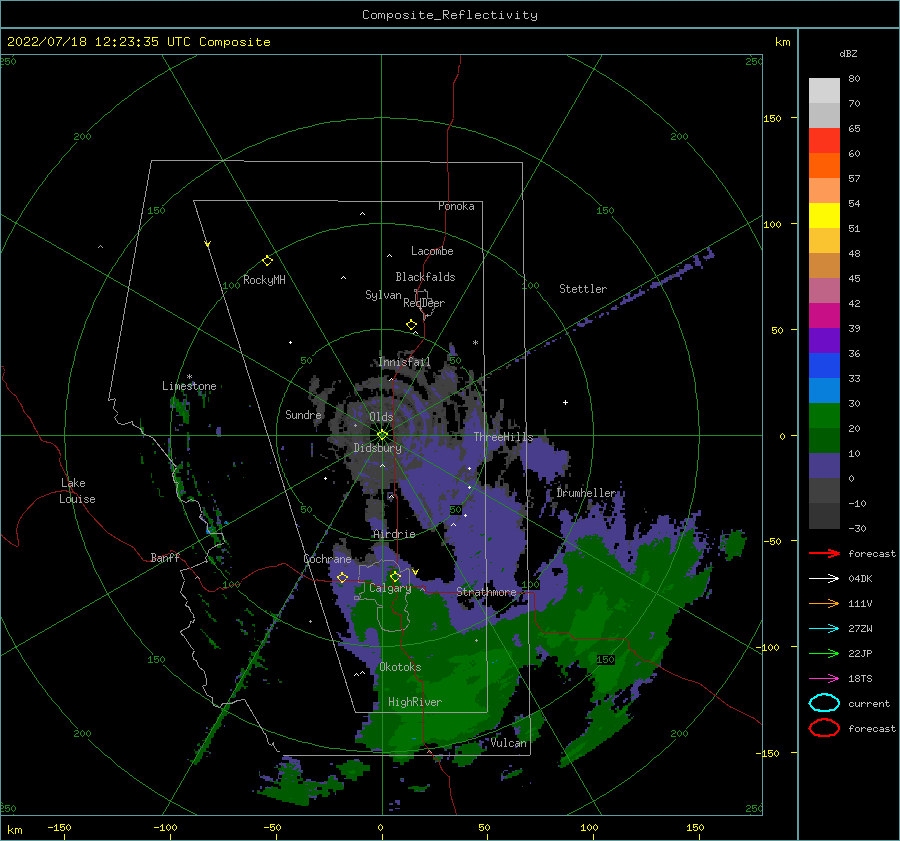Click the Okotoks city label
Screen dimensions: 900x841
point(400,667)
